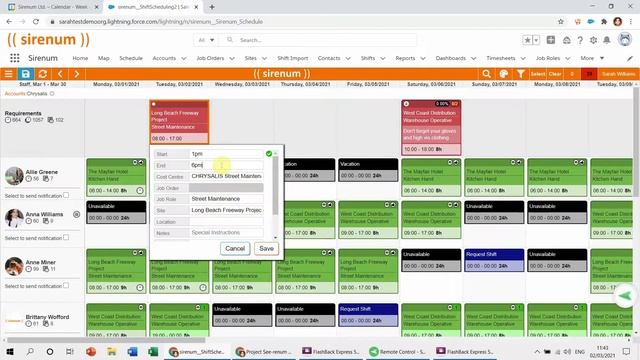Click the shift popup vertical scrollbar
Image resolution: width=640 pixels, height=360 pixels.
click(276, 186)
